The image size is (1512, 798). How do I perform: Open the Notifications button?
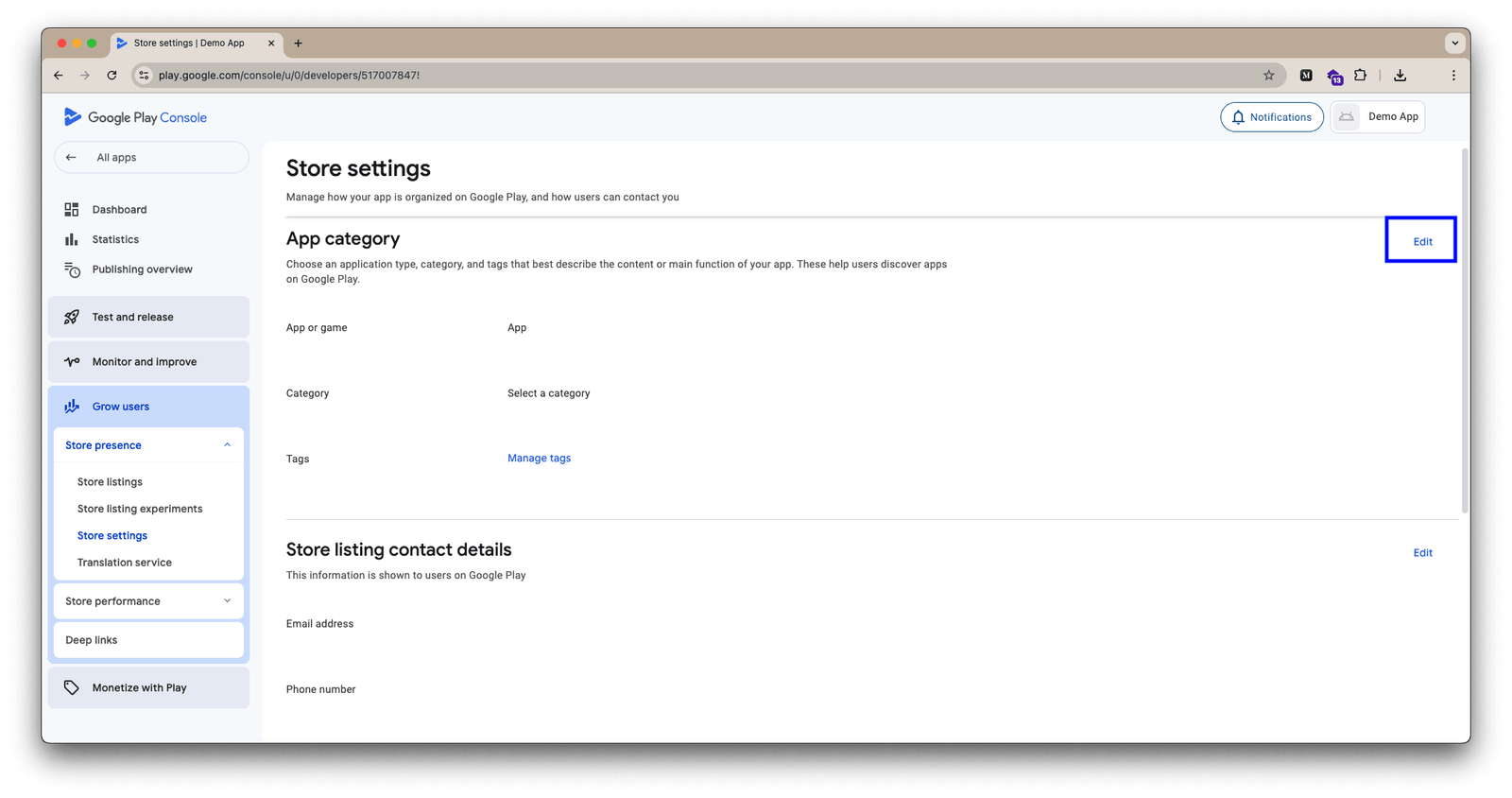coord(1272,117)
